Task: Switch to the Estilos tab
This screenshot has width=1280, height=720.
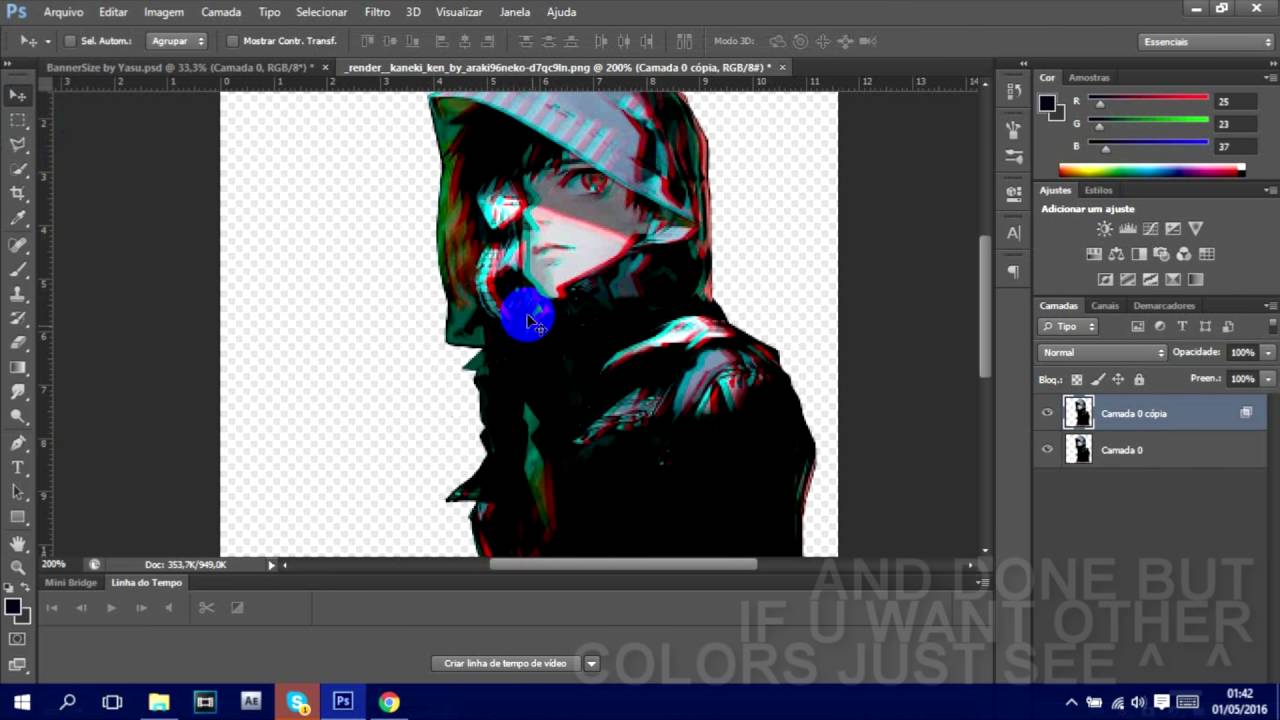Action: (x=1098, y=190)
